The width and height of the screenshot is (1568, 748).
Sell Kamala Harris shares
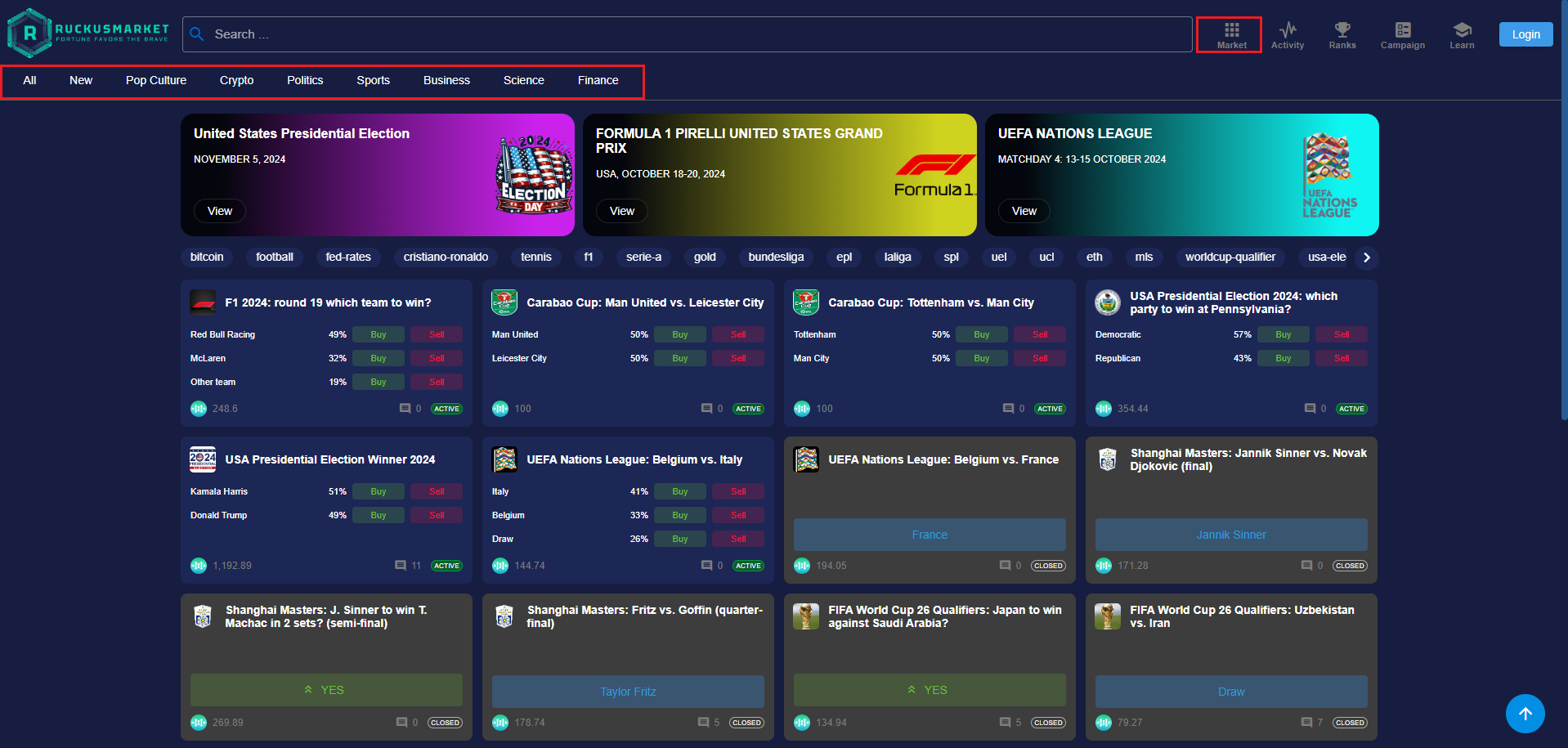tap(437, 491)
